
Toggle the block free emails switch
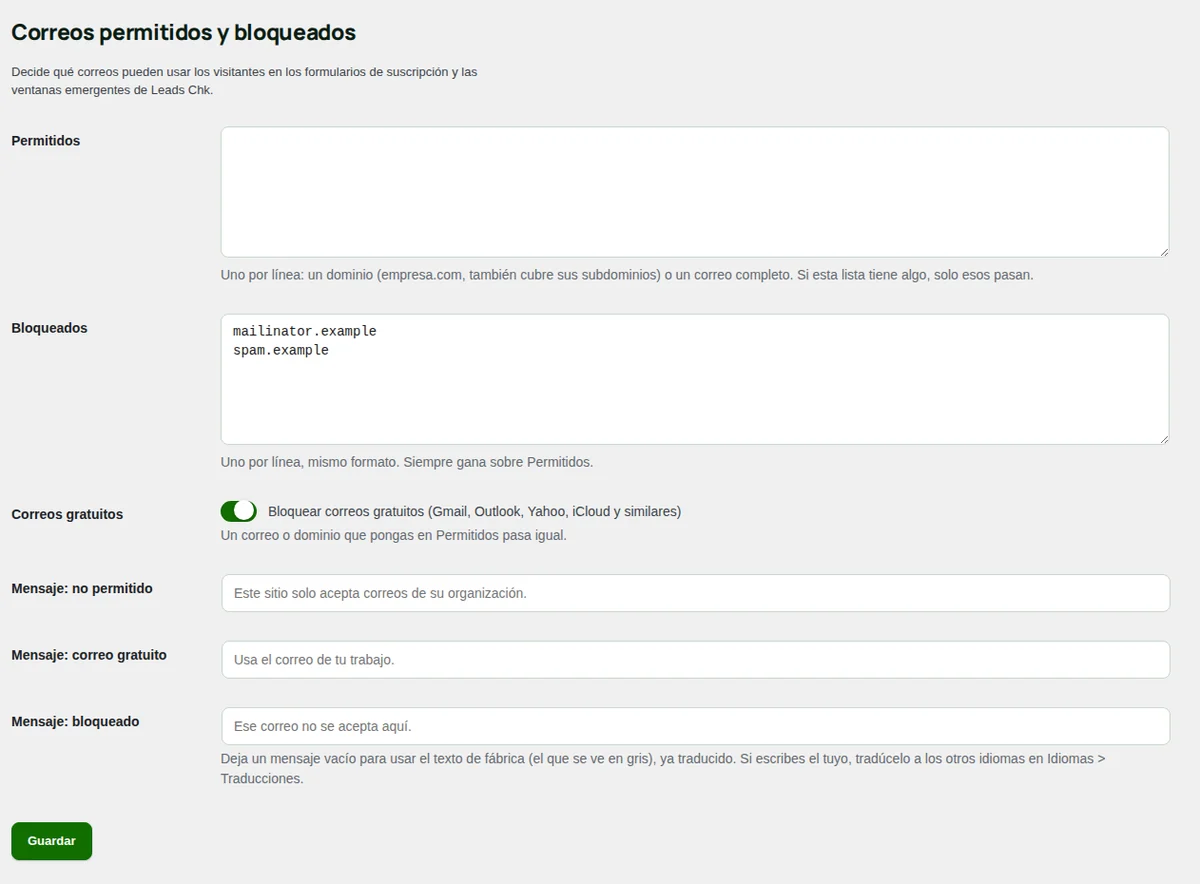point(238,511)
